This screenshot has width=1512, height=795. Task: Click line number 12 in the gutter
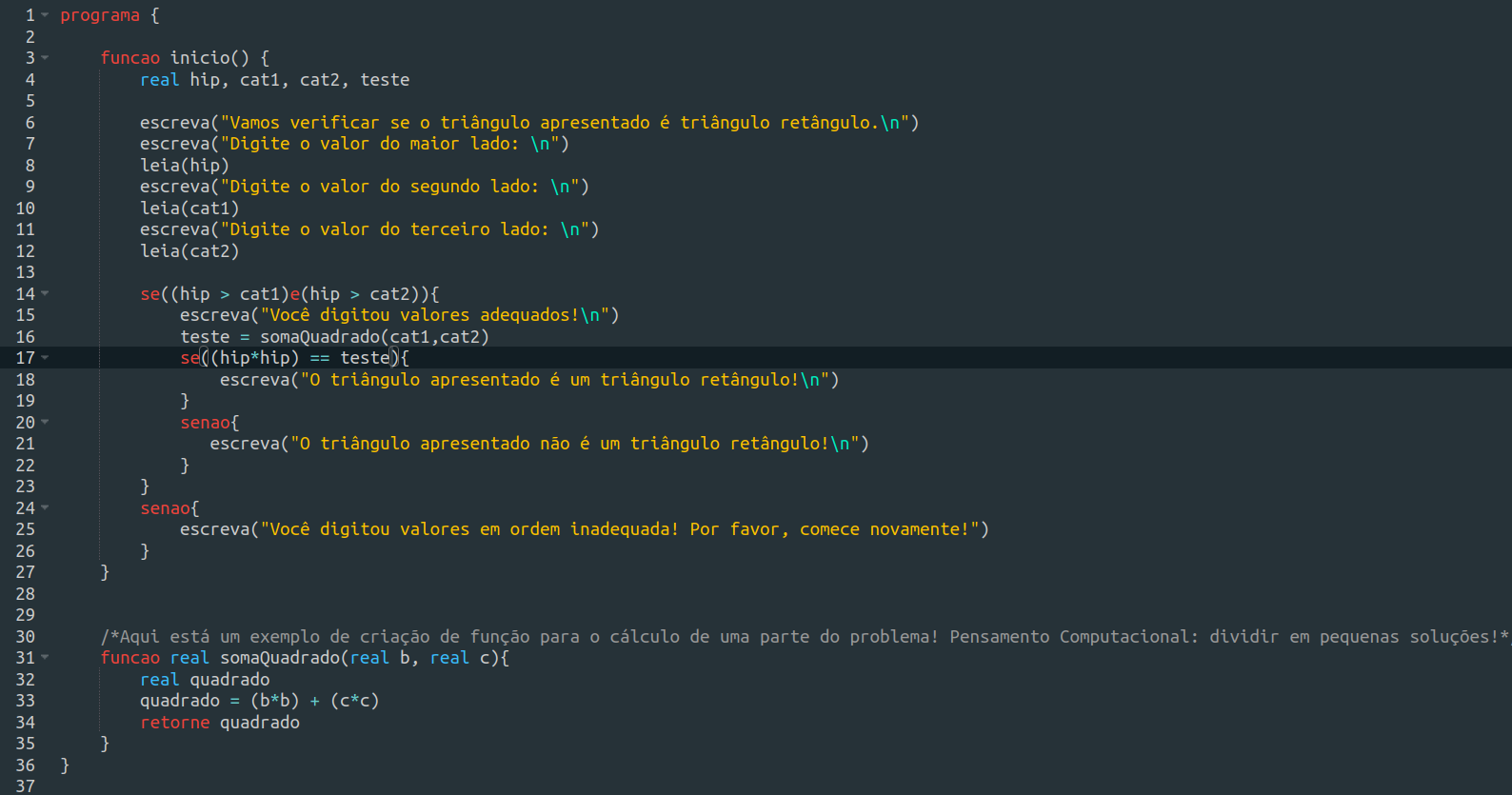point(26,251)
